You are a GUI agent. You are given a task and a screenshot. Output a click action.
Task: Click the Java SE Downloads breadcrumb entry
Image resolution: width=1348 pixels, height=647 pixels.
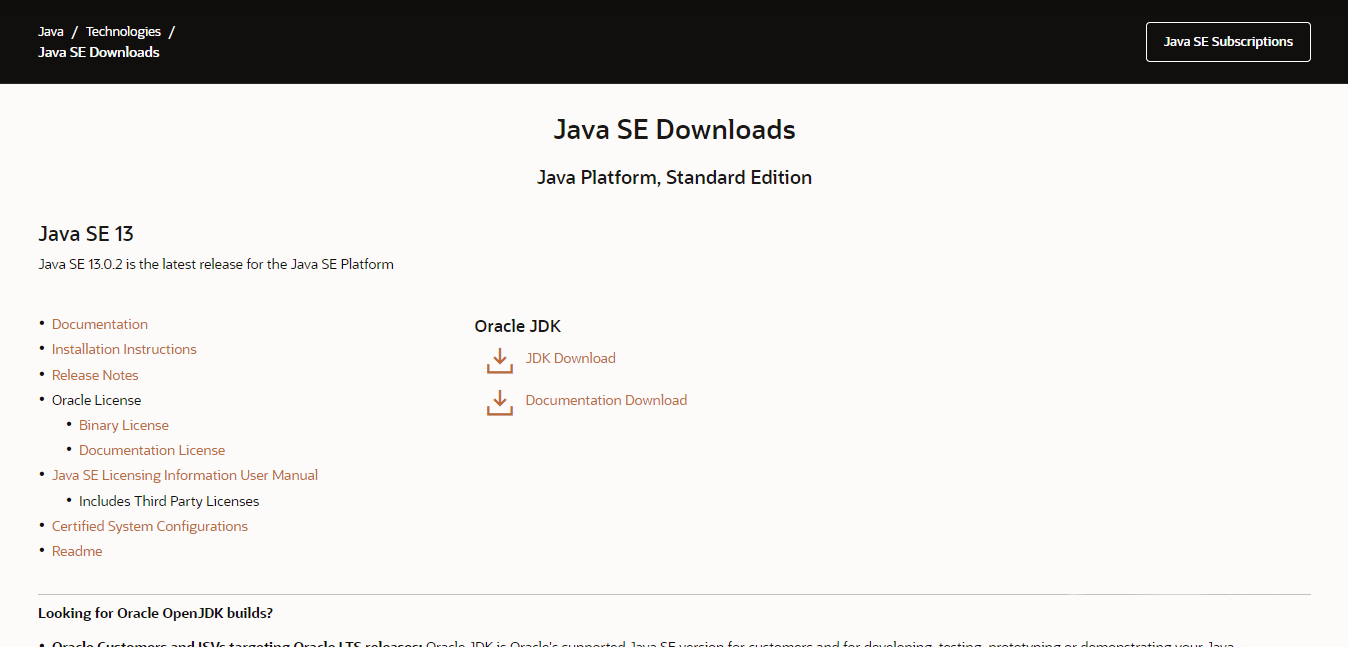click(98, 52)
